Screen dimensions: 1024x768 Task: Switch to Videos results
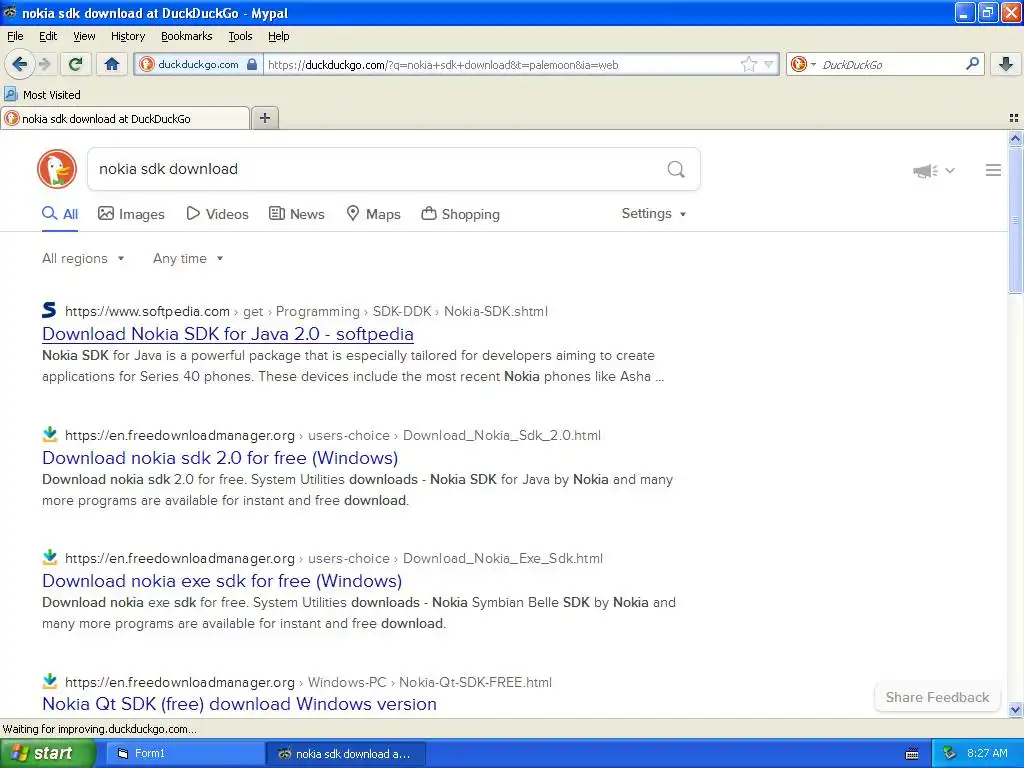217,214
